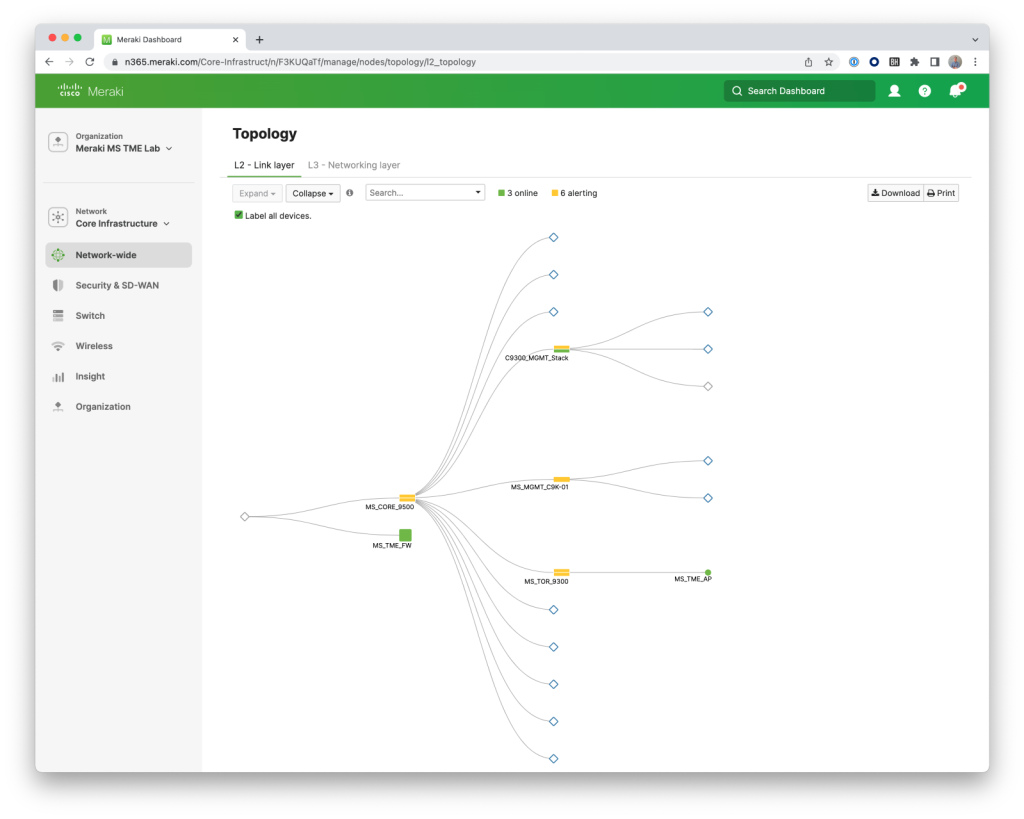The width and height of the screenshot is (1024, 819).
Task: Click the browser bookmark star icon
Action: click(x=829, y=62)
